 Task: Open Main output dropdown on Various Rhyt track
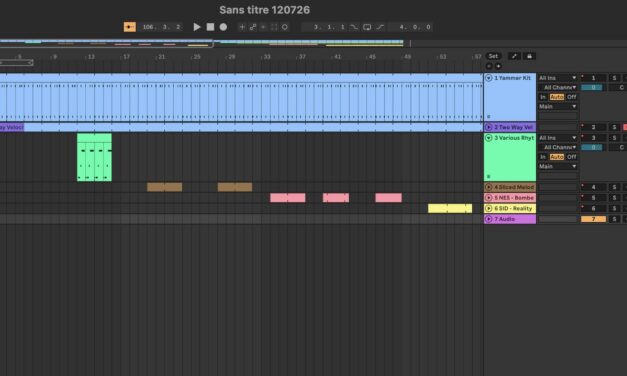(557, 166)
